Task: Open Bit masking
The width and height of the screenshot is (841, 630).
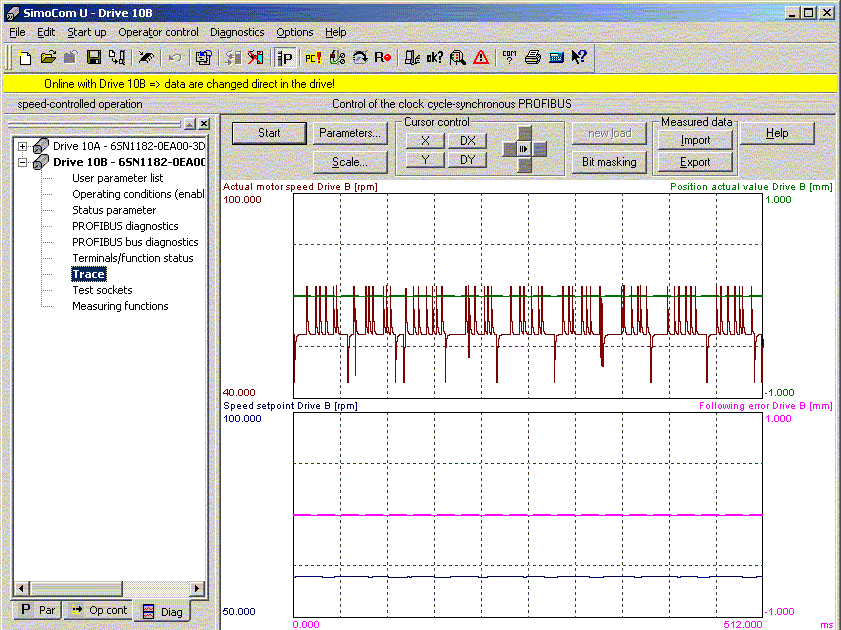Action: point(609,162)
